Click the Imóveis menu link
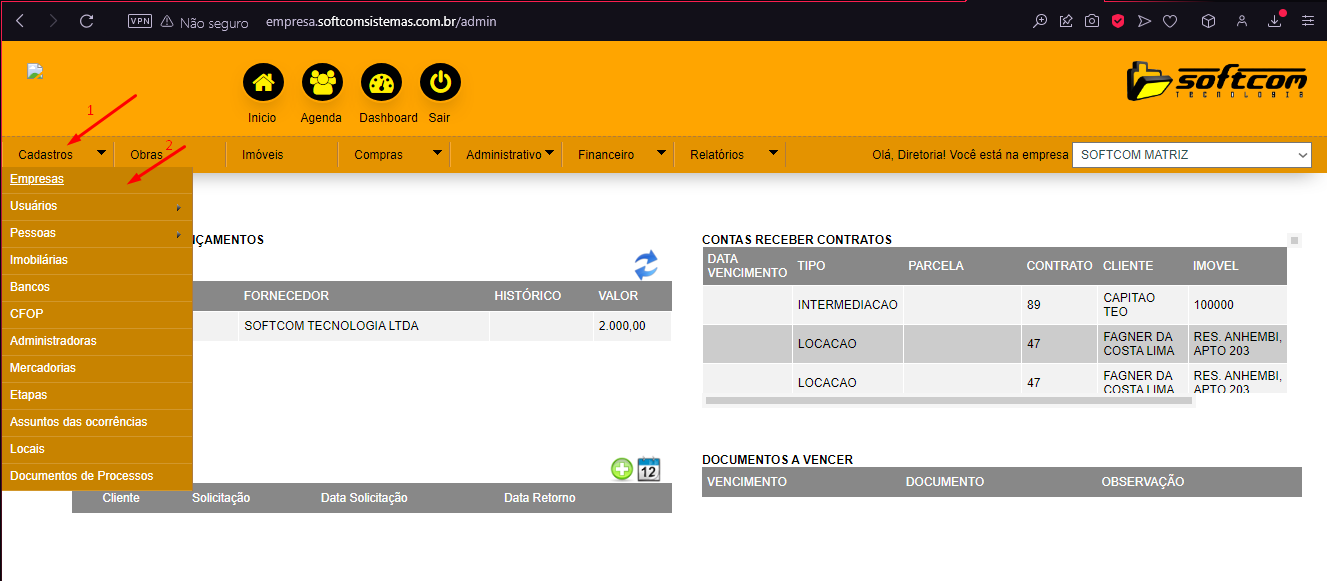1327x581 pixels. point(262,155)
